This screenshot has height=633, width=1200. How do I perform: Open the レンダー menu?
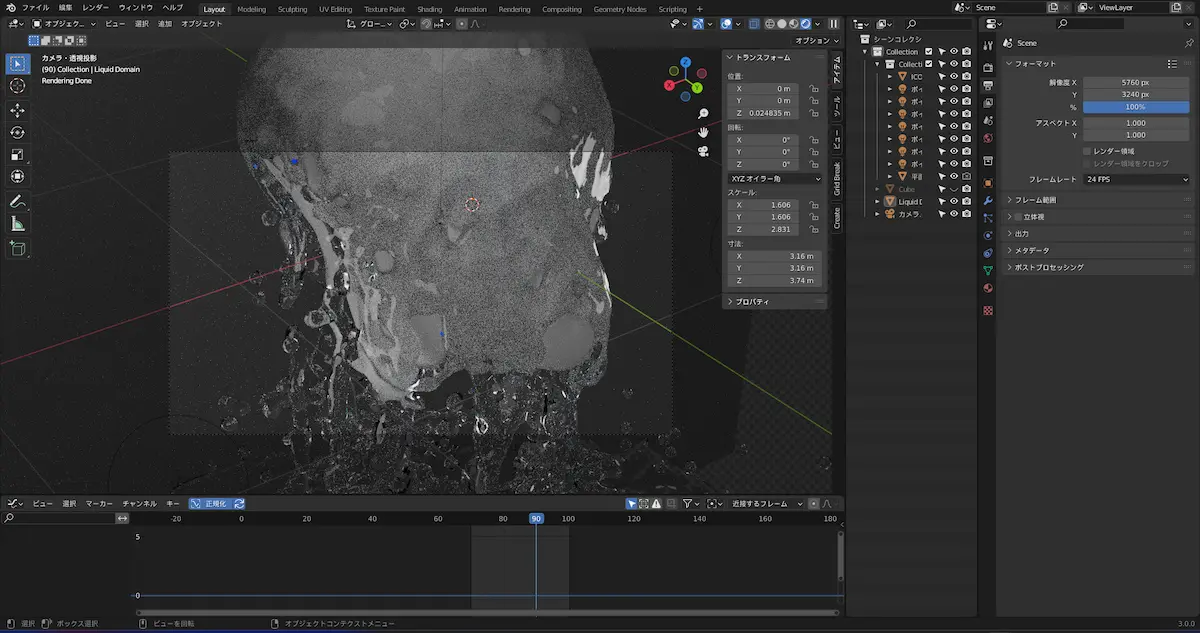point(96,8)
